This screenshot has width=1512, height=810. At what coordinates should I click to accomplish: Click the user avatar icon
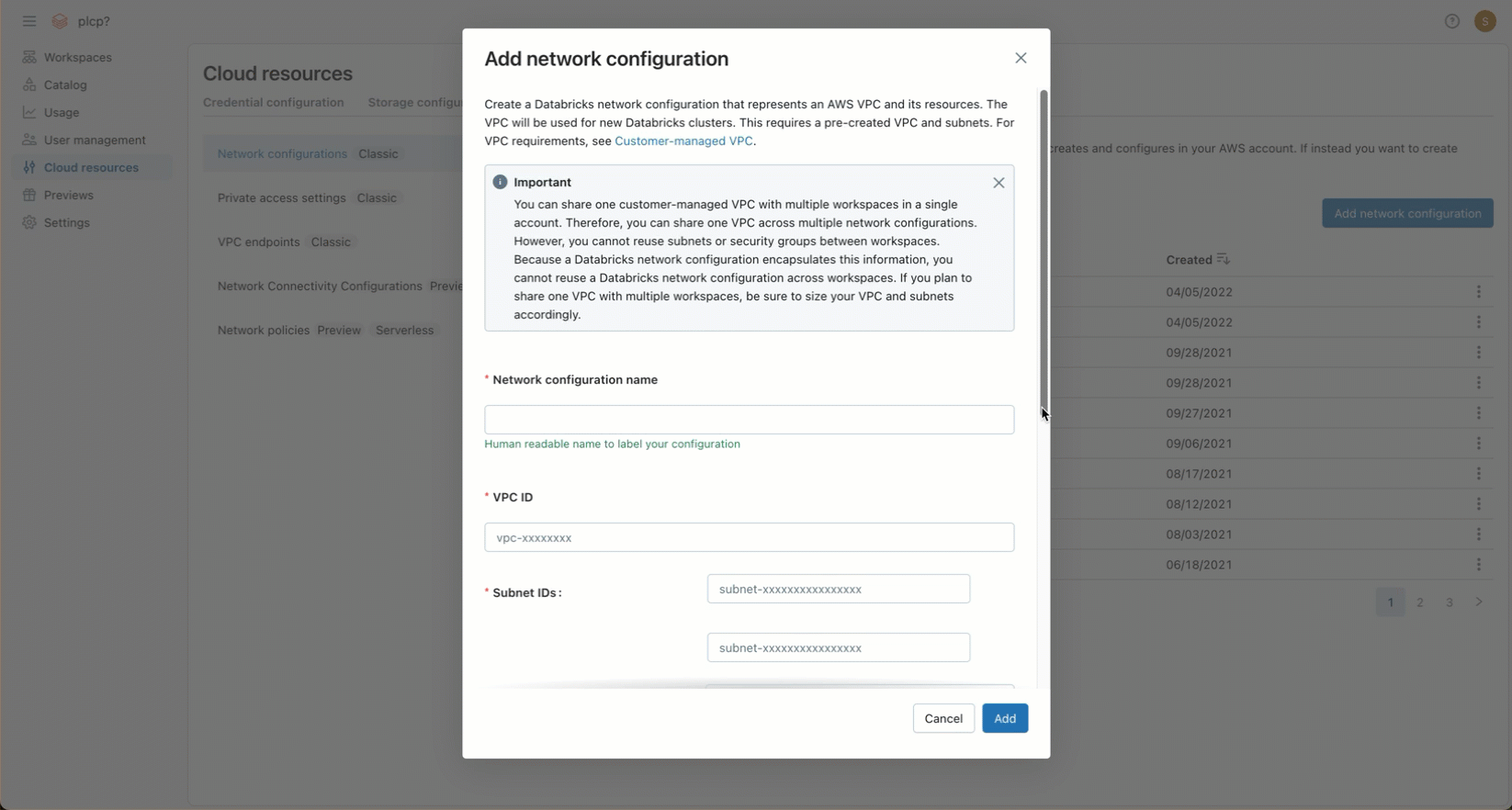coord(1484,21)
